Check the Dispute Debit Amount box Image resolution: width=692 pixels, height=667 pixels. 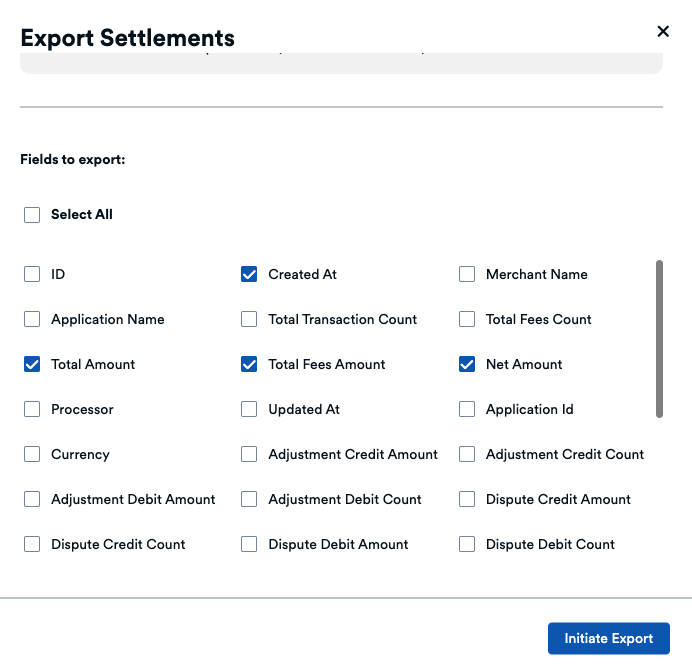tap(249, 544)
